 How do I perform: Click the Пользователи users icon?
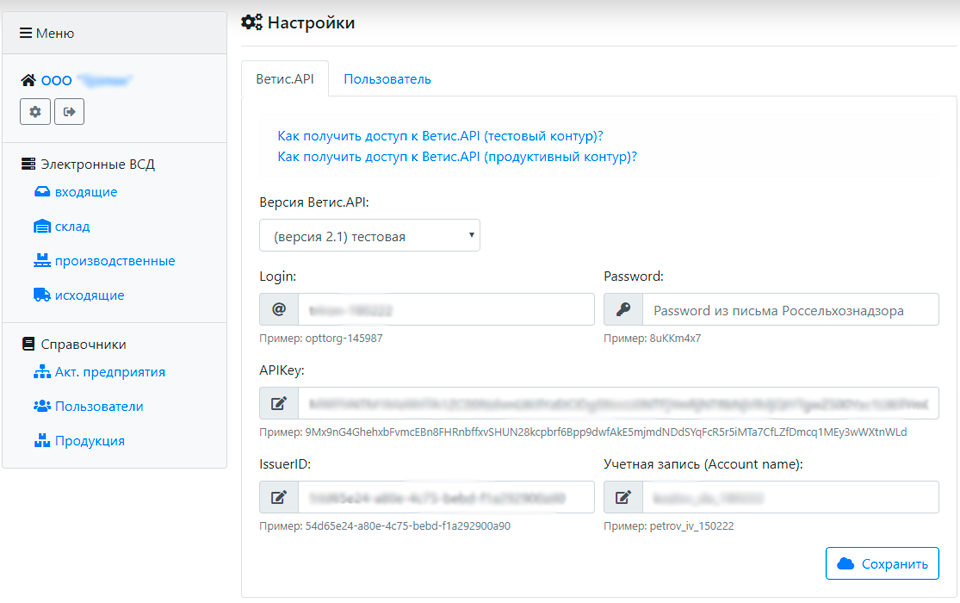[x=42, y=406]
